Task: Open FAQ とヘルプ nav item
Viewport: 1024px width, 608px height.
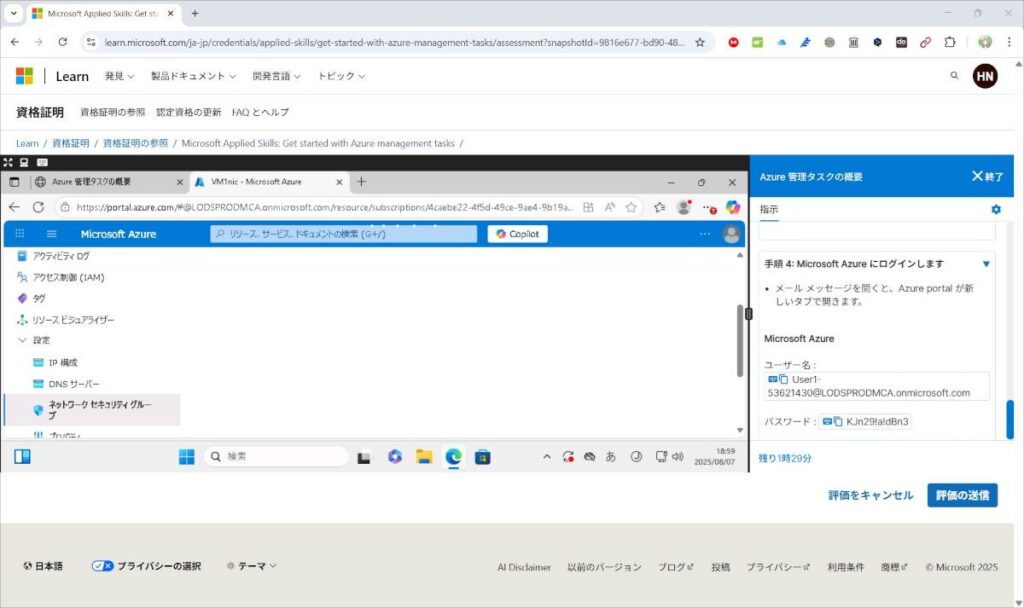Action: pyautogui.click(x=260, y=112)
